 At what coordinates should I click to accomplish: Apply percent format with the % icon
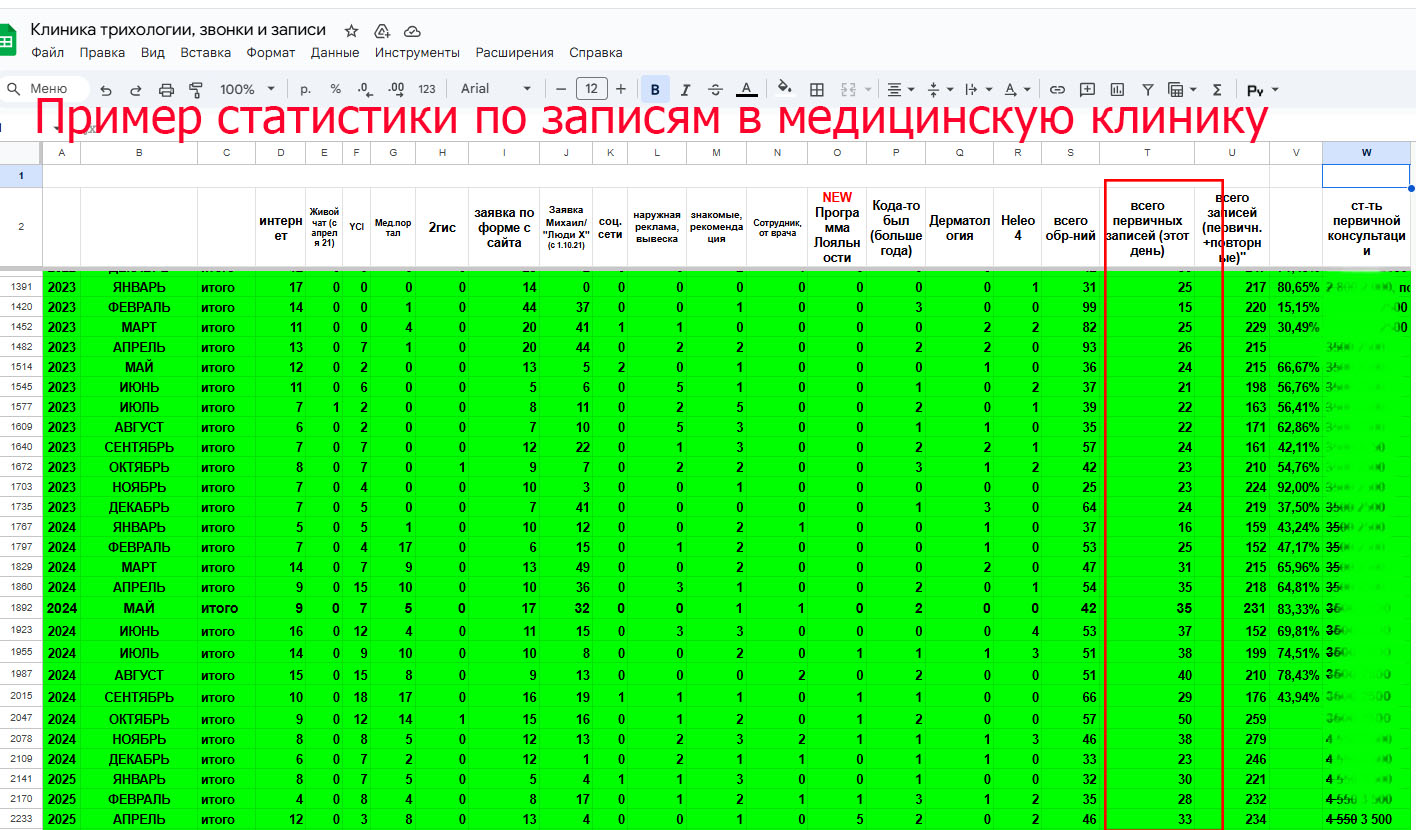click(x=337, y=88)
